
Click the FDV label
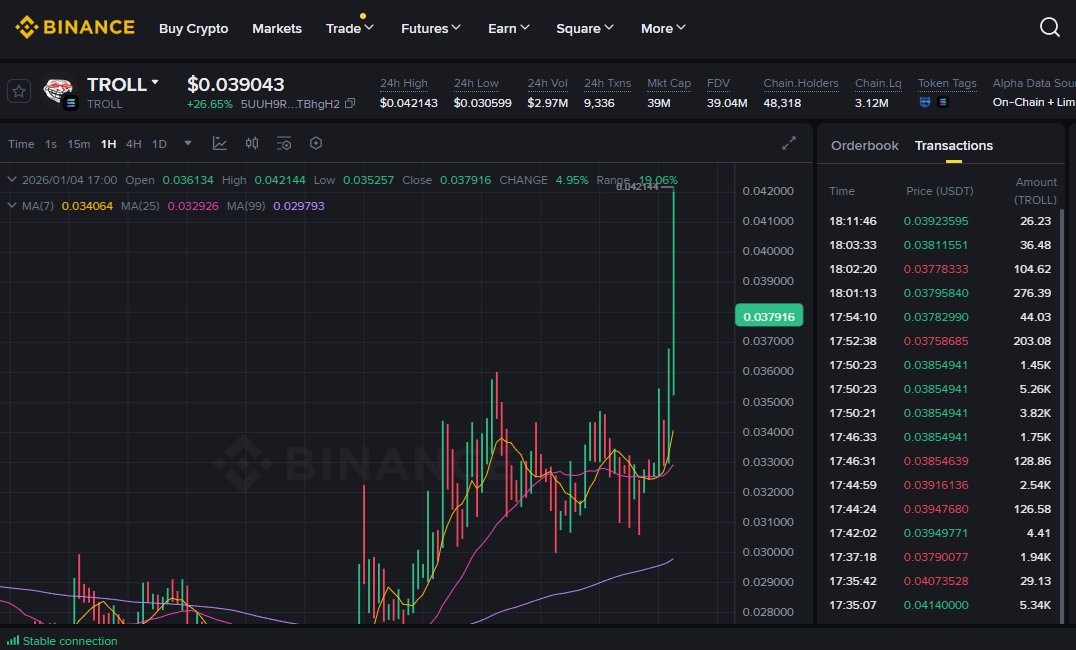tap(718, 83)
